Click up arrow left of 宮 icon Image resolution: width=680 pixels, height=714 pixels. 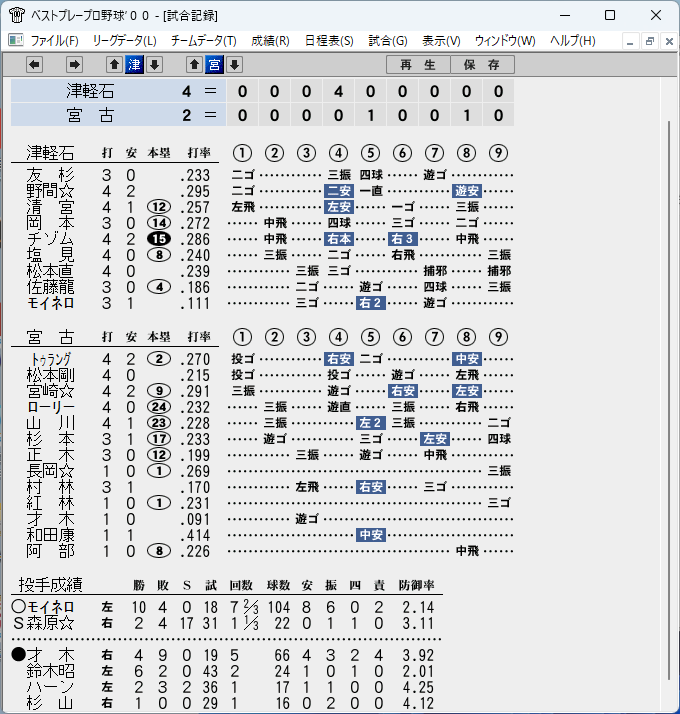click(x=194, y=65)
